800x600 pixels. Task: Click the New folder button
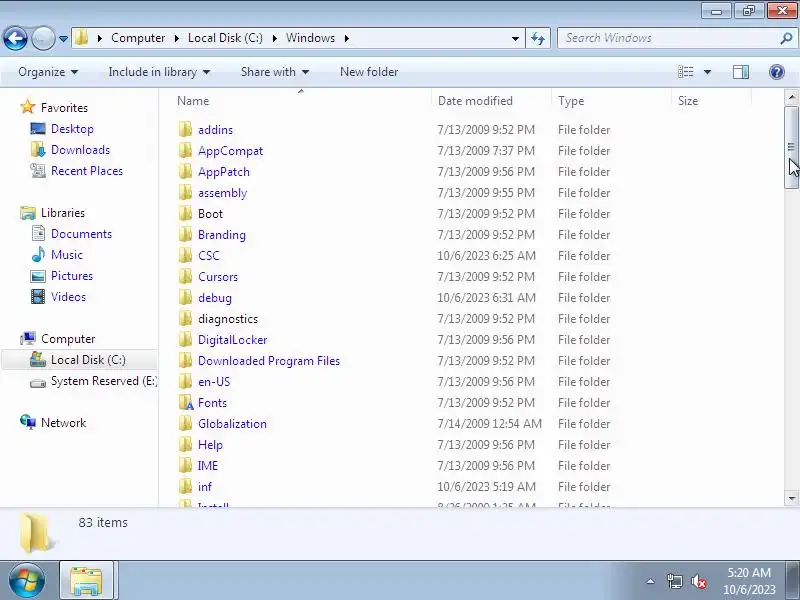369,72
